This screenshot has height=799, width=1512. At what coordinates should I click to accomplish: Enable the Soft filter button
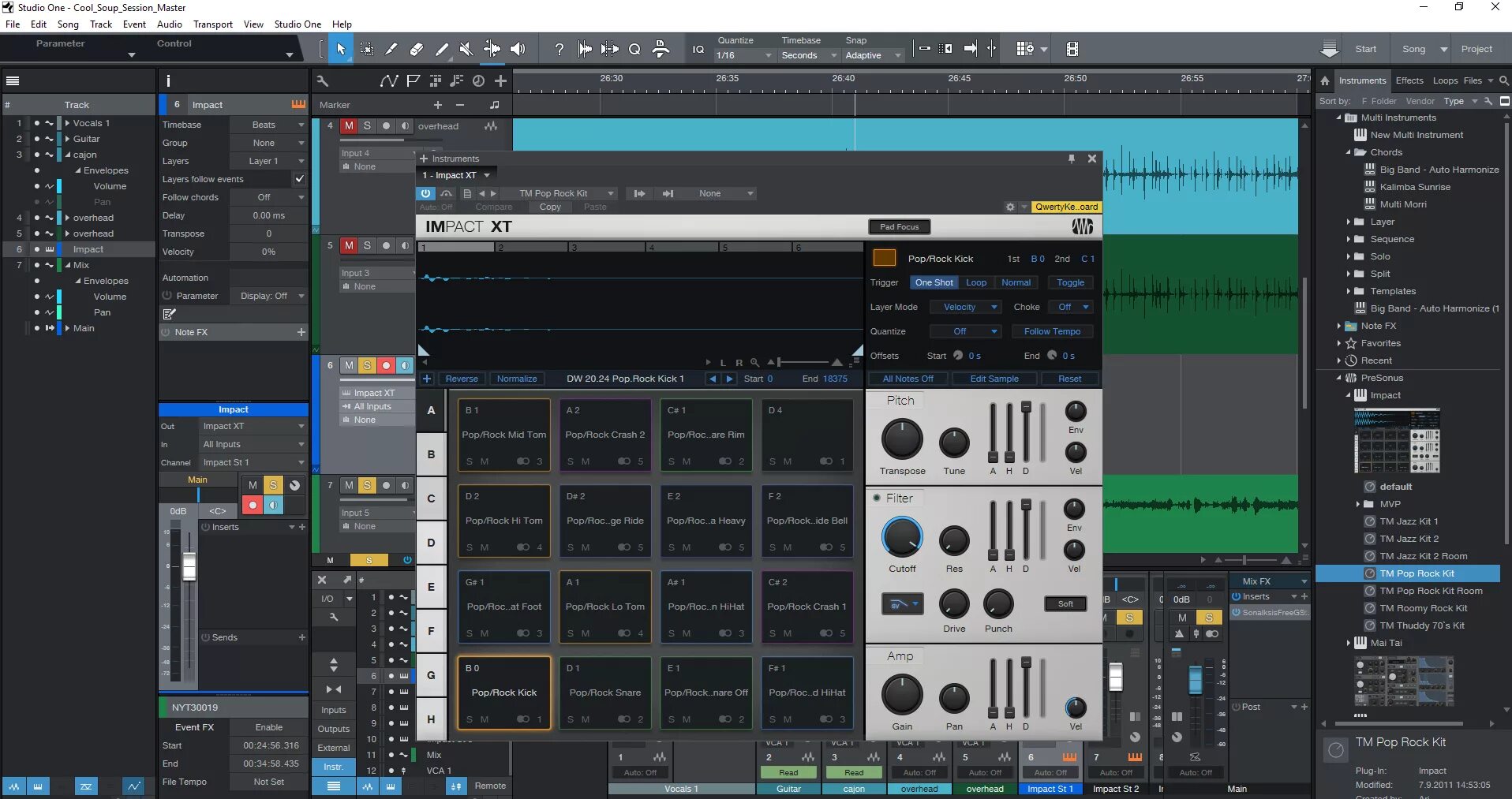coord(1065,604)
